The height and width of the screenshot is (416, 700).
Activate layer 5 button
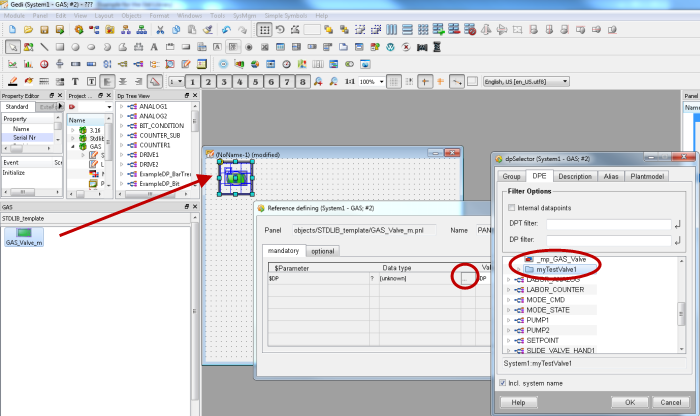pos(255,81)
